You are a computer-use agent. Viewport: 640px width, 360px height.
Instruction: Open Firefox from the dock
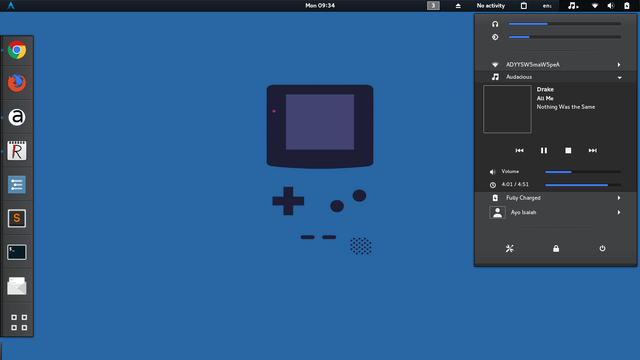click(17, 83)
